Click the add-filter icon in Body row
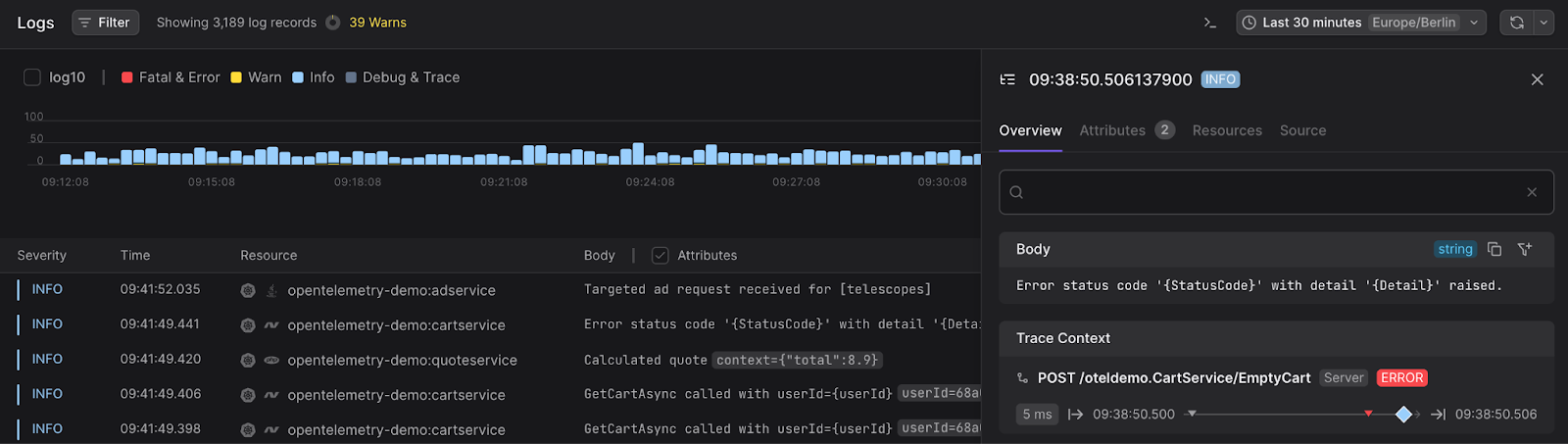 point(1525,249)
